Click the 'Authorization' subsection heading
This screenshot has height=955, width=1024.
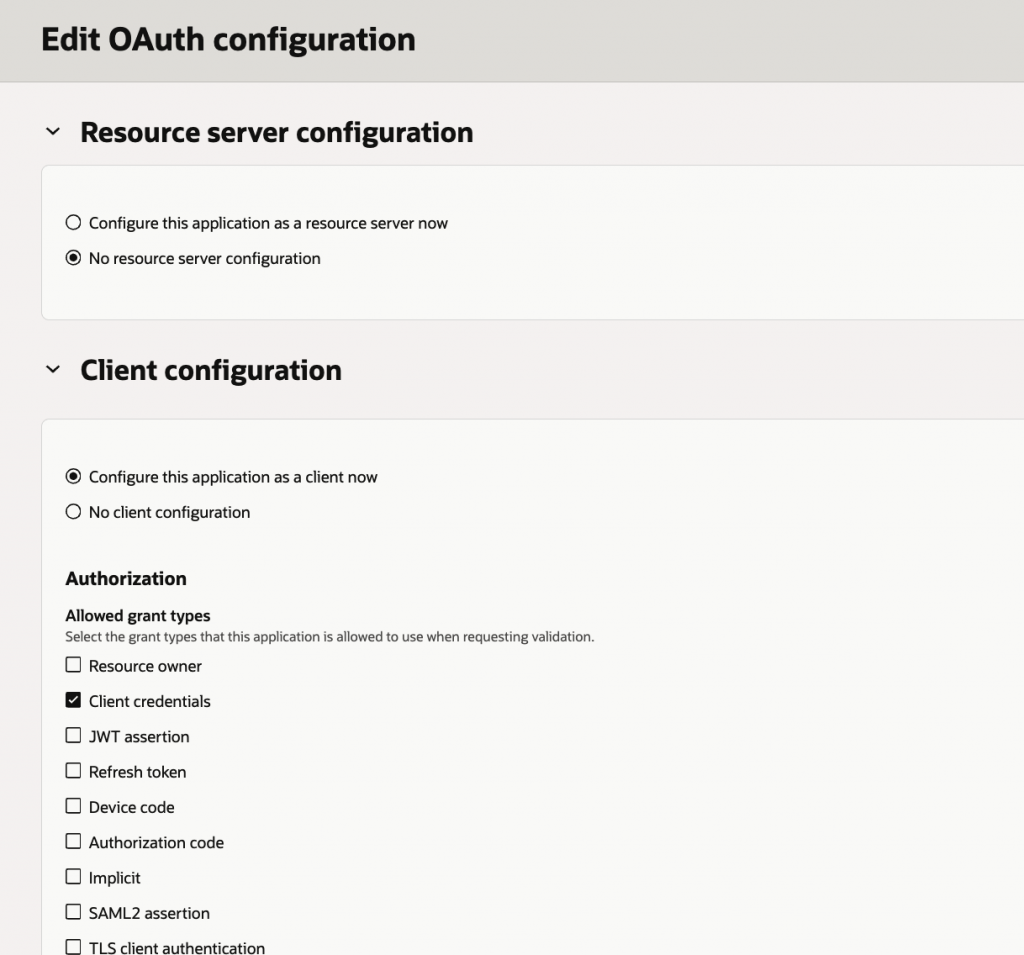(x=126, y=578)
